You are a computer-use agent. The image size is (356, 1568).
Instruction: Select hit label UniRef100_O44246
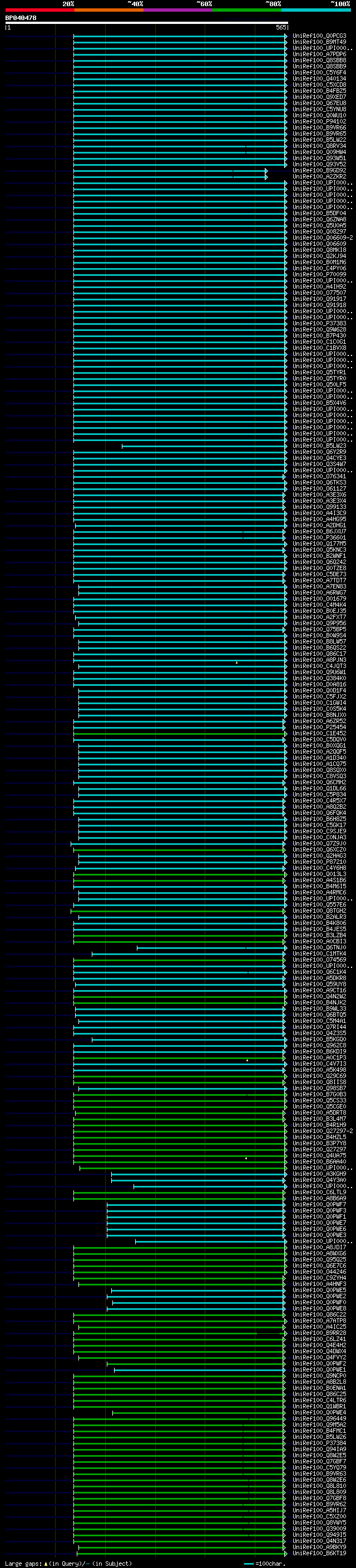tap(319, 1272)
